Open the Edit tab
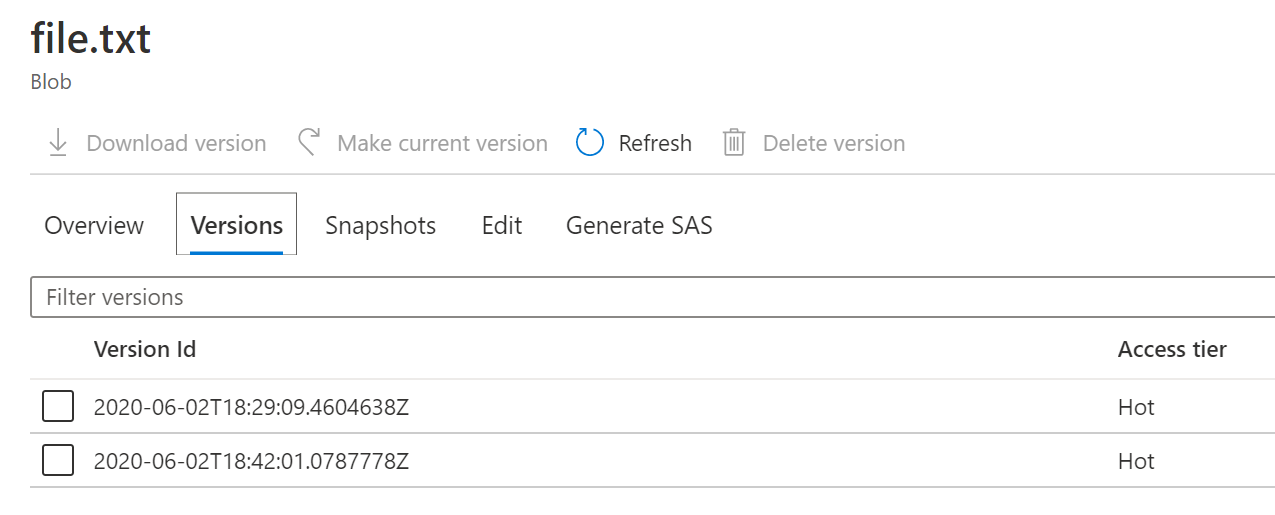 [502, 225]
